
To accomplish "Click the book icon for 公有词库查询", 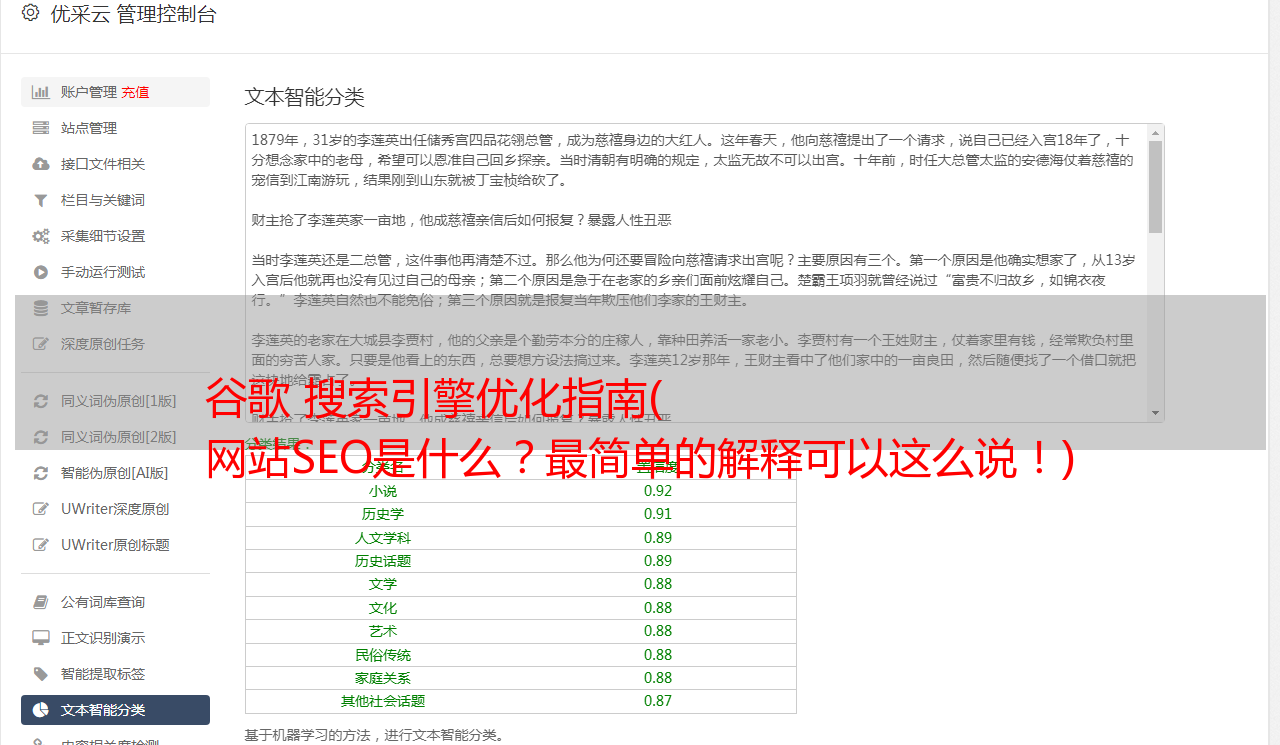I will click(41, 602).
